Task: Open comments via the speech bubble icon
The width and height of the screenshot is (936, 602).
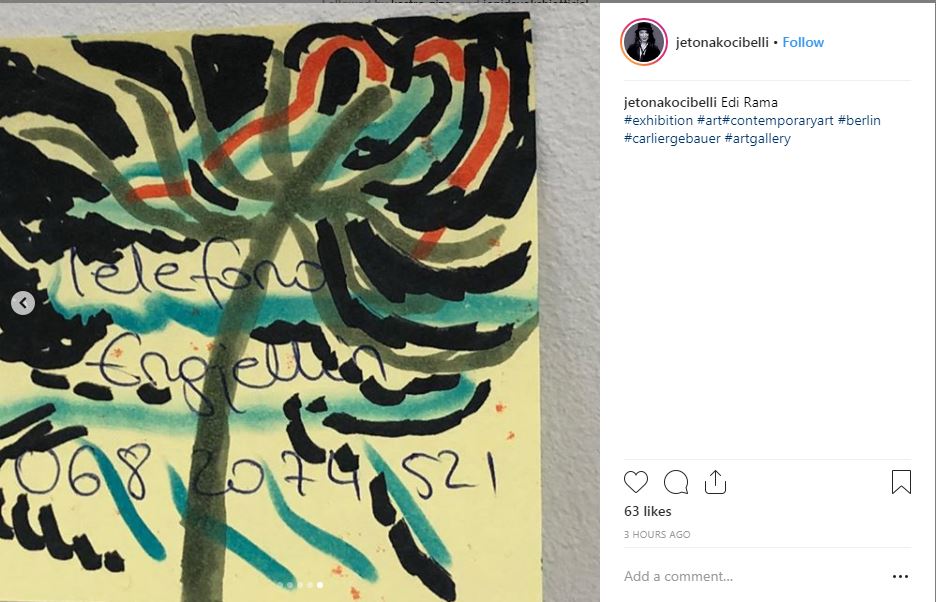Action: (676, 482)
